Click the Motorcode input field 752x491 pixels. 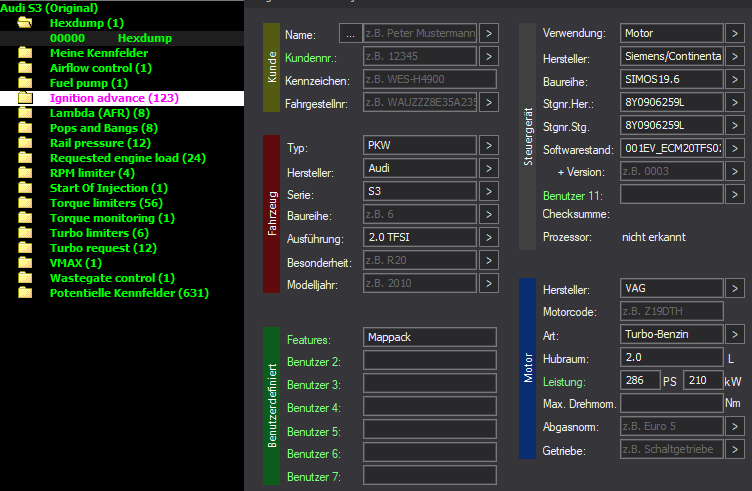671,311
